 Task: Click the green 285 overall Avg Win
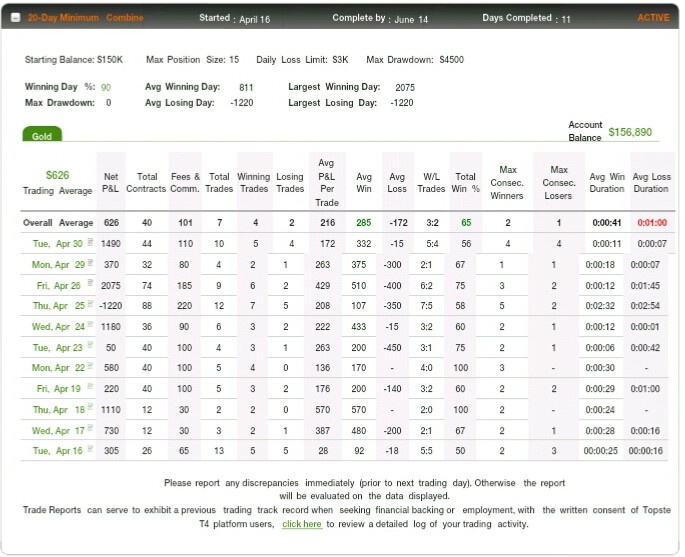363,223
